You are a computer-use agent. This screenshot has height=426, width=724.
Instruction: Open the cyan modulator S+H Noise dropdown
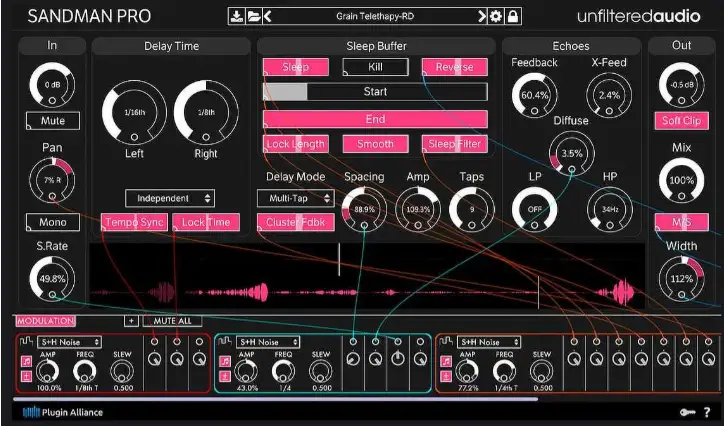(268, 342)
